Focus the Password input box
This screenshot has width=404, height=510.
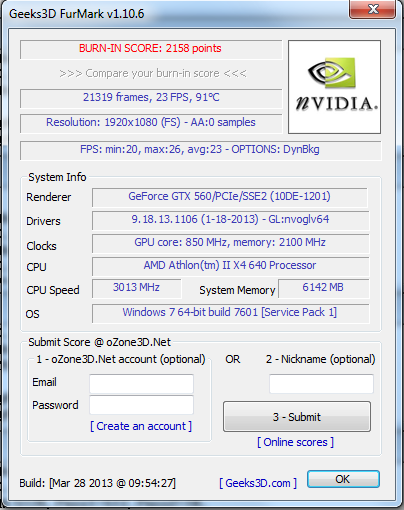(x=141, y=405)
